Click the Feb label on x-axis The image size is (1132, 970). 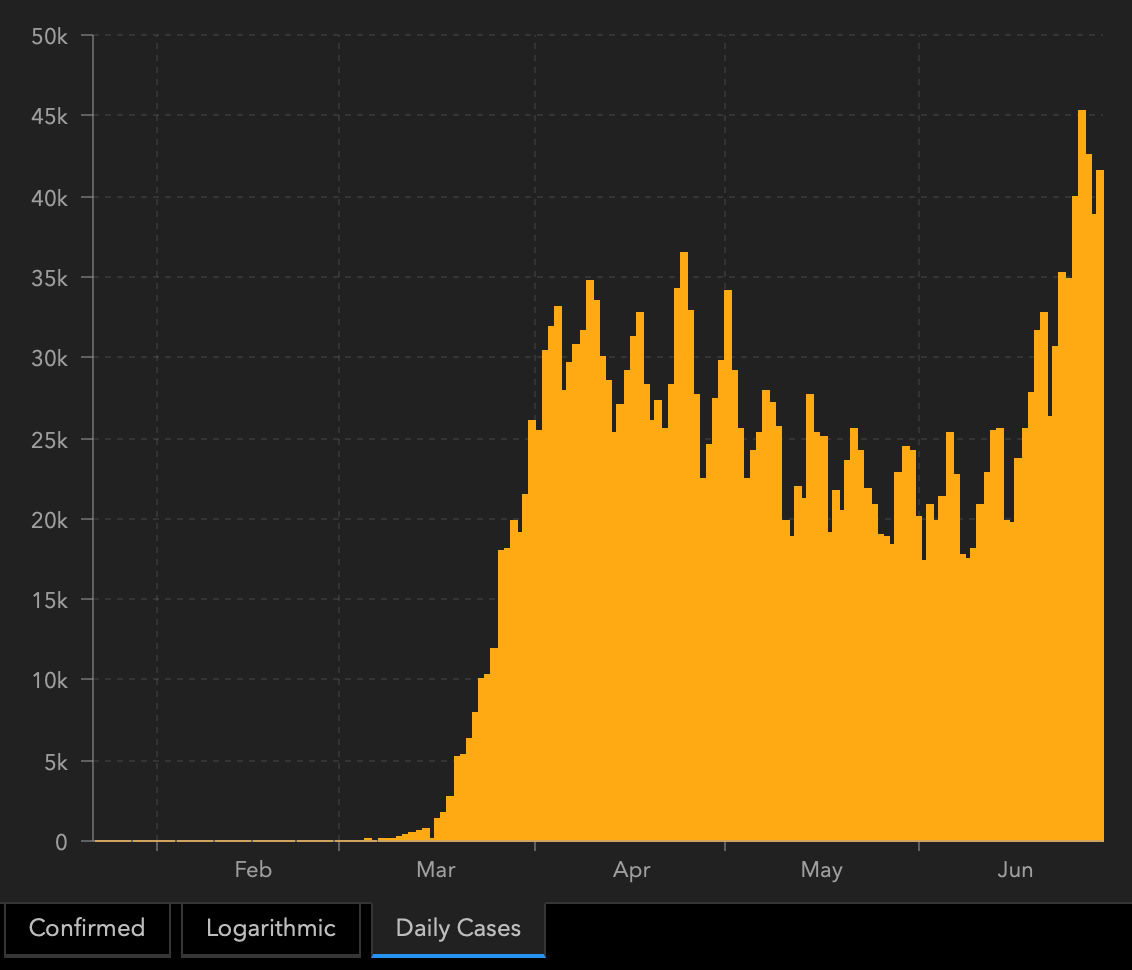(253, 870)
